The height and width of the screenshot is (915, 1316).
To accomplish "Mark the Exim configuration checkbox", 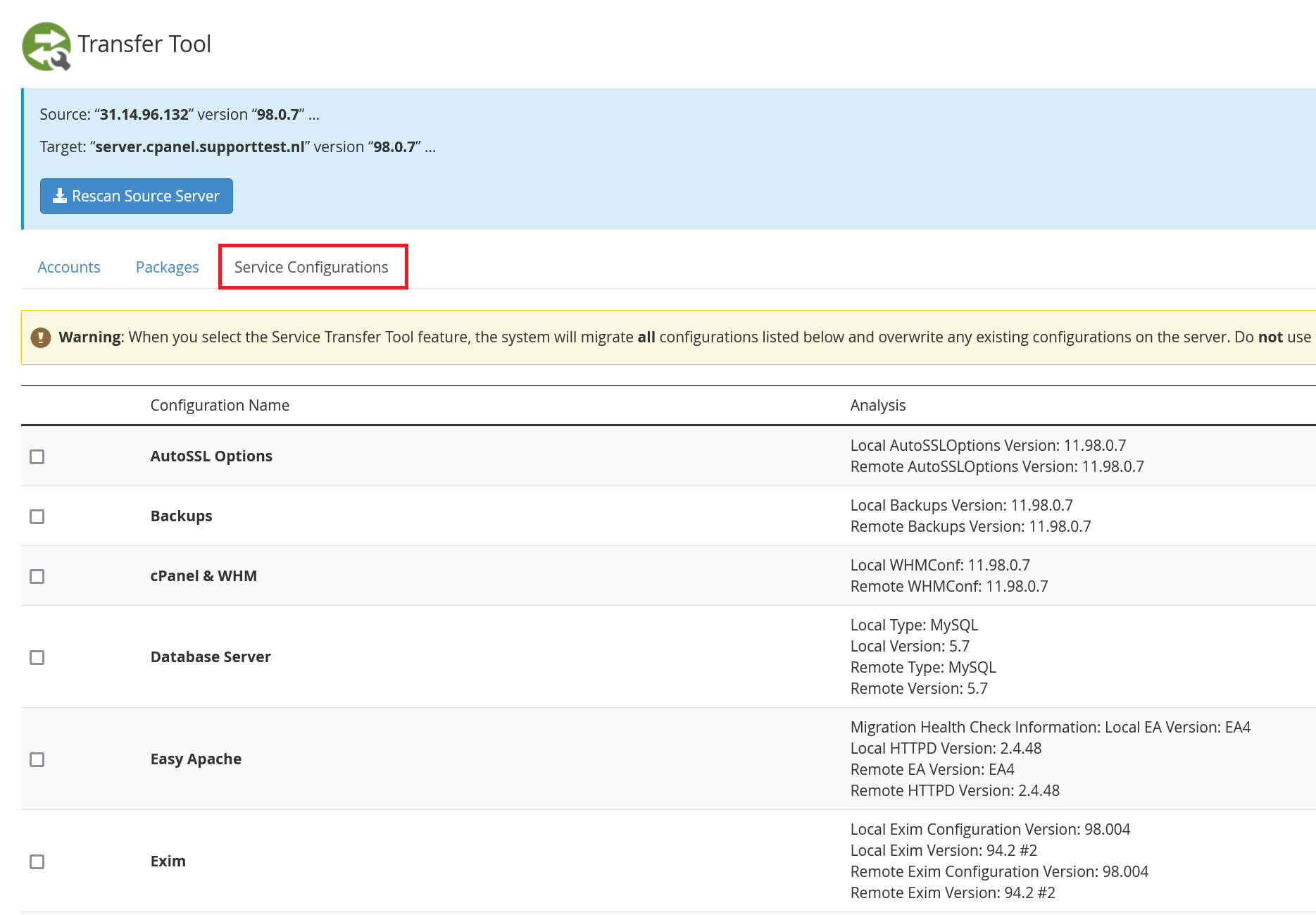I will tap(37, 861).
